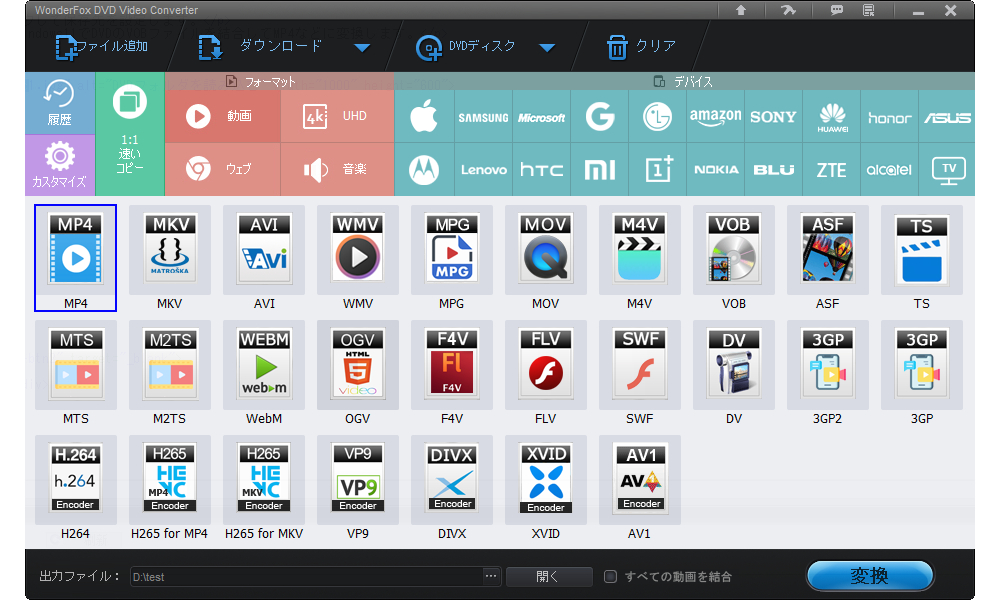Screen dimensions: 1000x600
Task: Select the H265 for MP4 encoder
Action: point(170,479)
